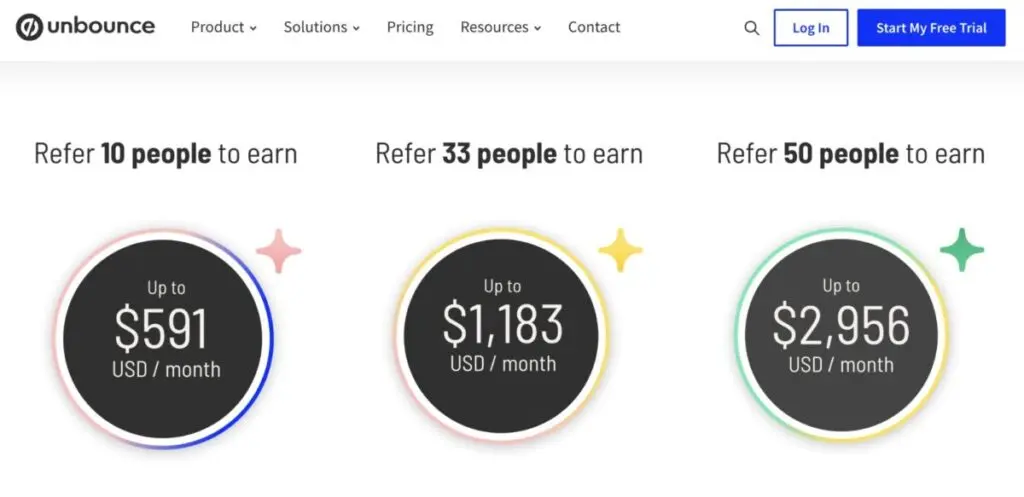Screen dimensions: 1024x497
Task: Click the pink sparkle star icon
Action: coord(279,250)
